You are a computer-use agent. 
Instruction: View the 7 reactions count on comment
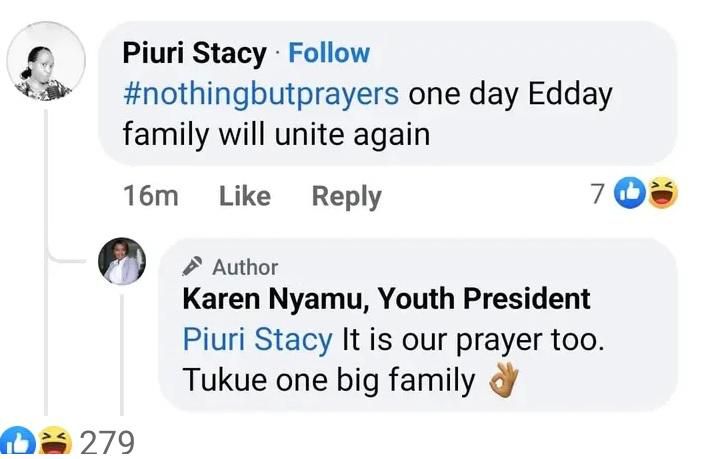click(x=597, y=194)
